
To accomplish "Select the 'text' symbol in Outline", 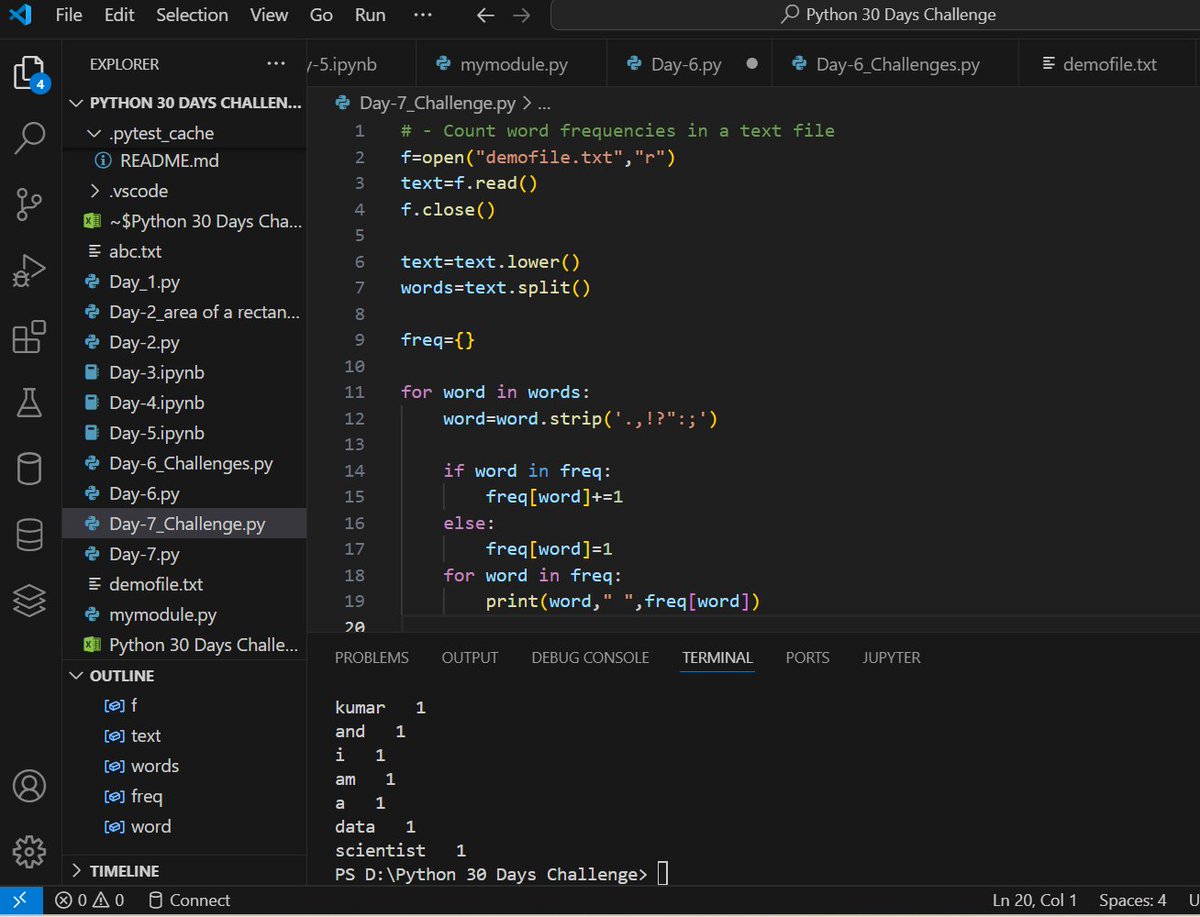I will pos(185,736).
